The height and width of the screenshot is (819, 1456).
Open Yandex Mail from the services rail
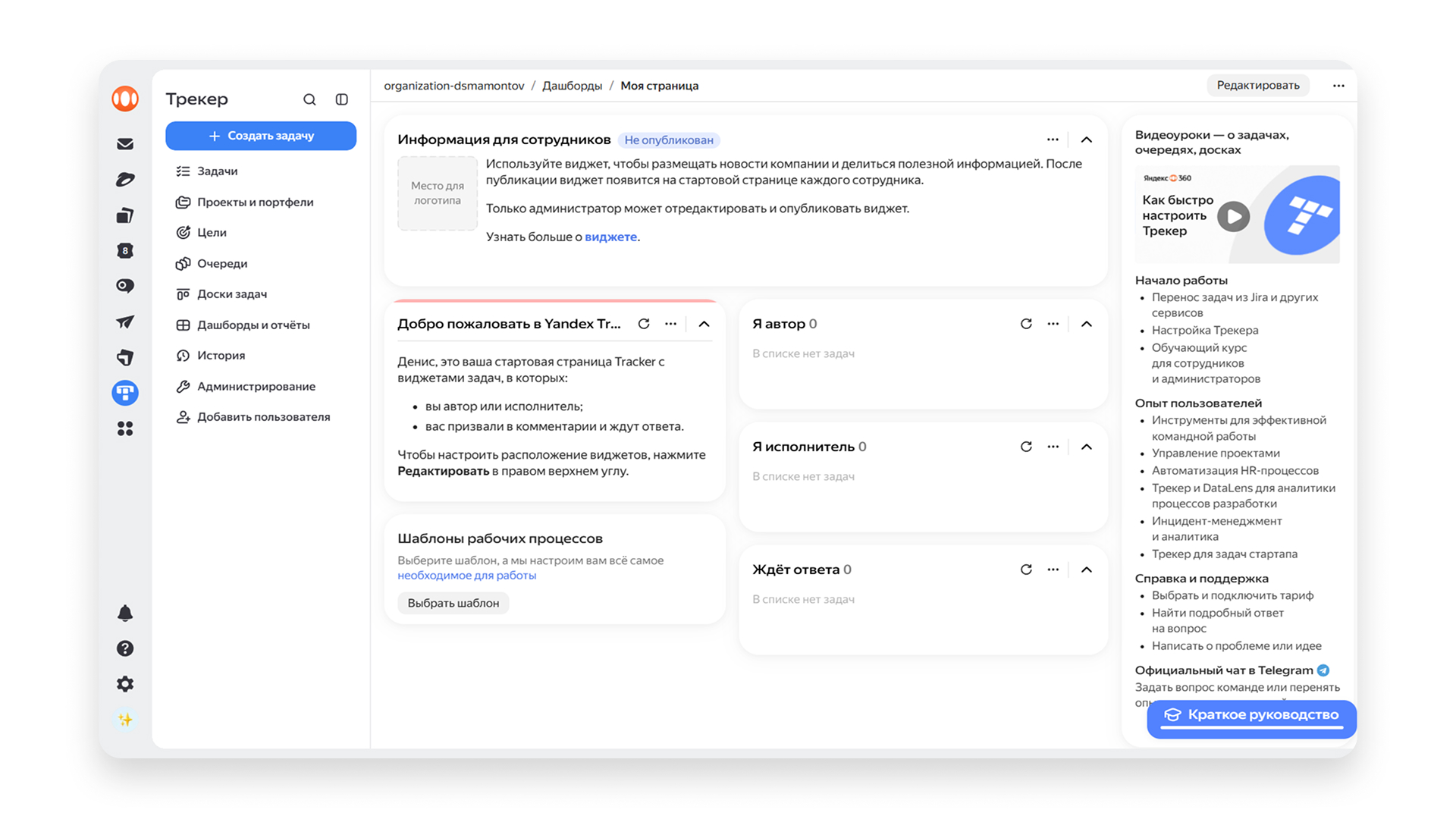click(x=125, y=143)
